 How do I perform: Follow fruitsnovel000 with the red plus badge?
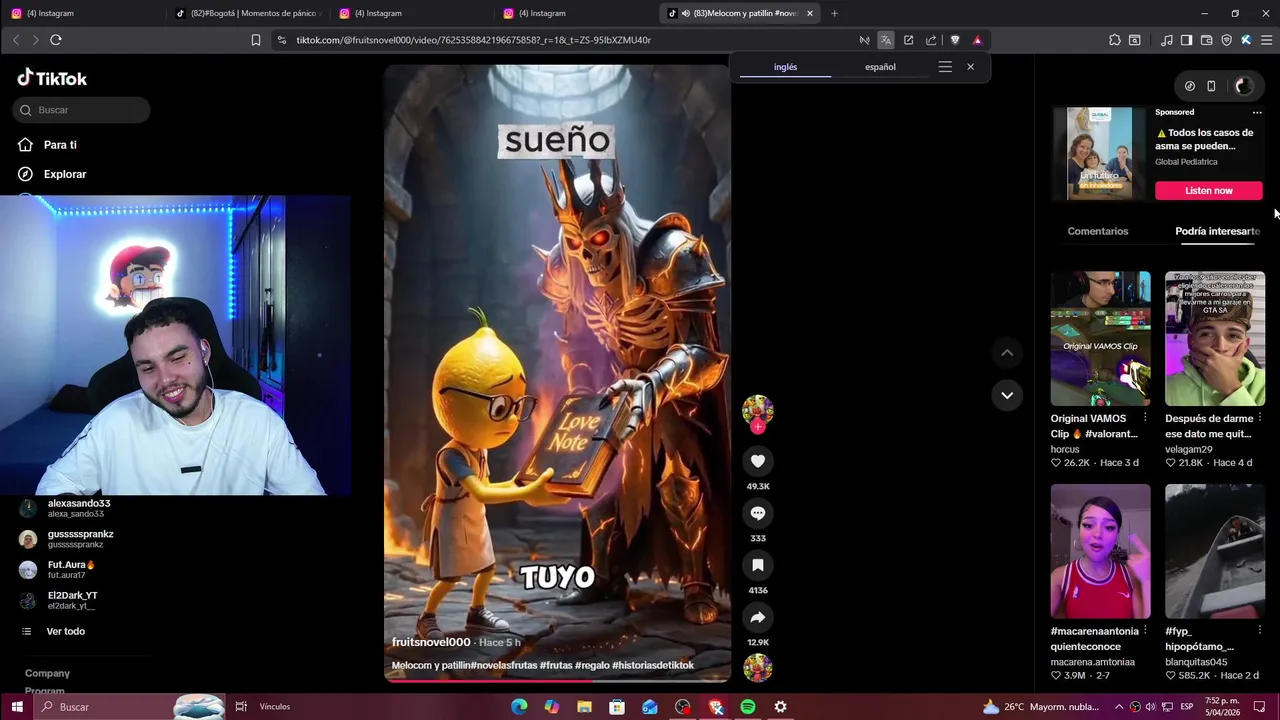coord(757,427)
